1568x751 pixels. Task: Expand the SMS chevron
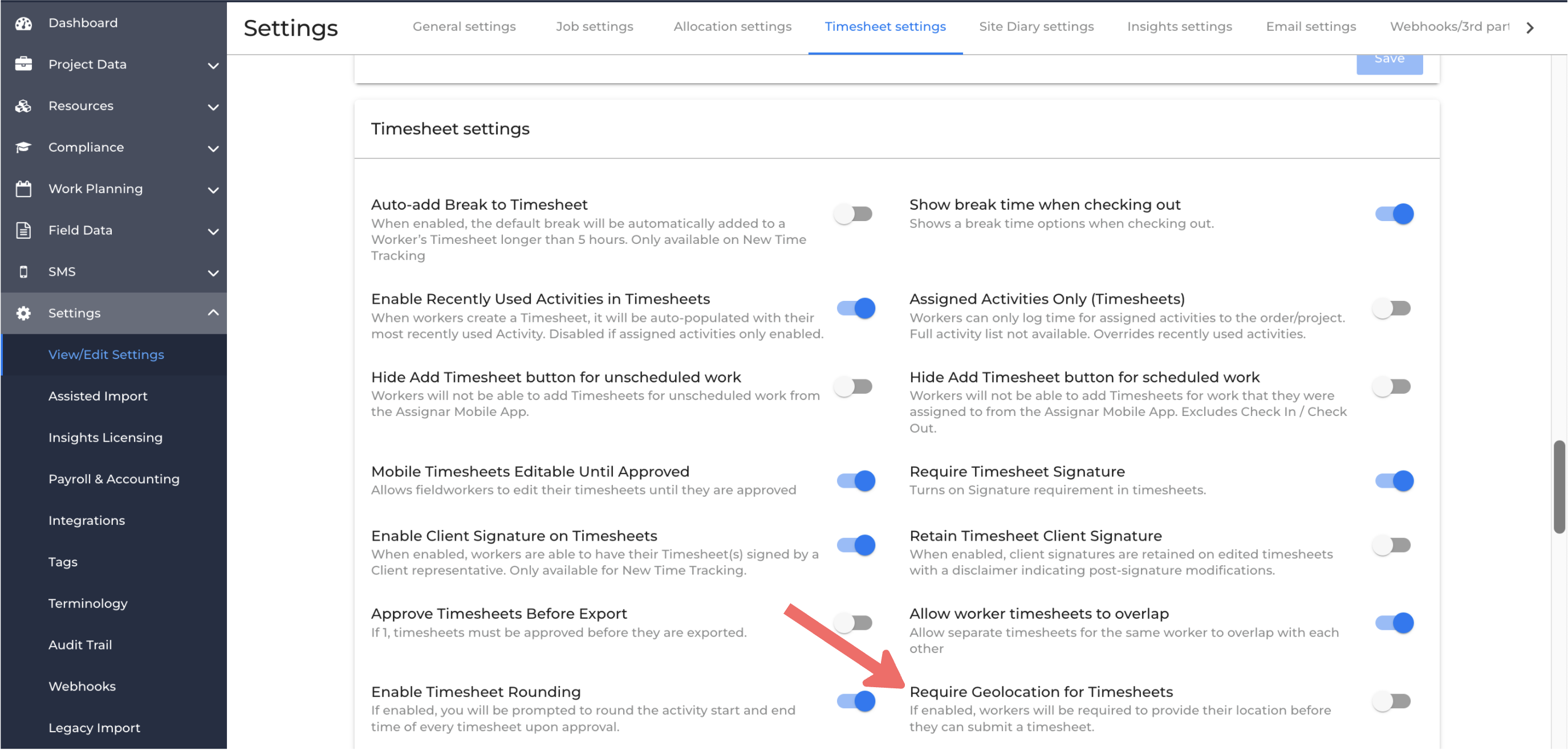point(213,273)
